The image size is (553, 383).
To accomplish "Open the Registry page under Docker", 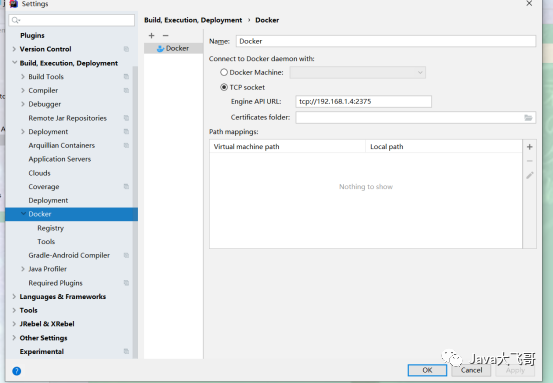I will 50,228.
